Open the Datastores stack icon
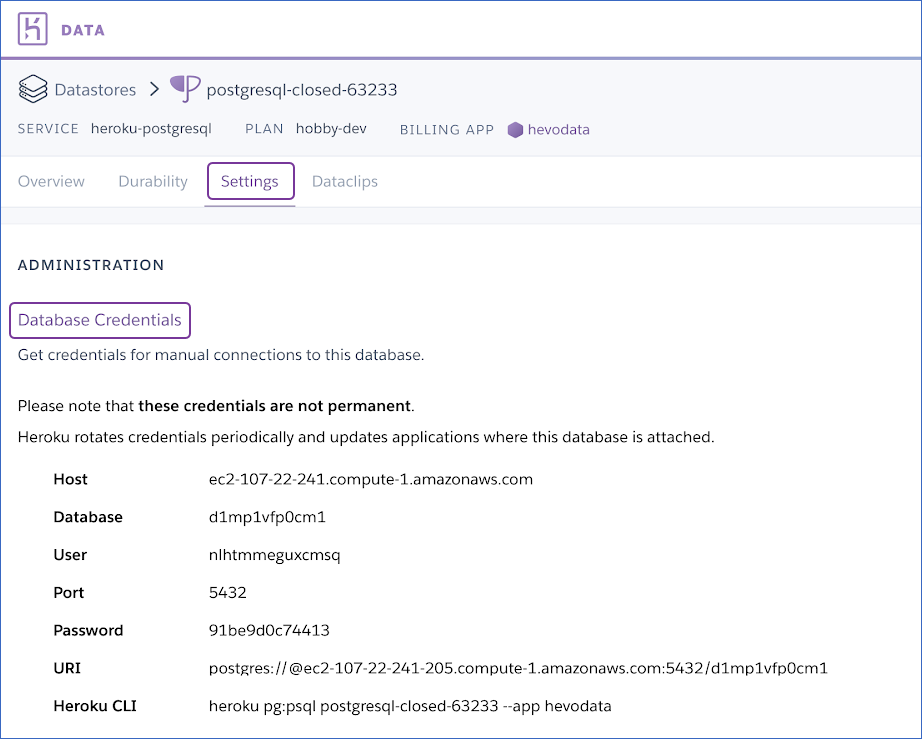 coord(33,89)
